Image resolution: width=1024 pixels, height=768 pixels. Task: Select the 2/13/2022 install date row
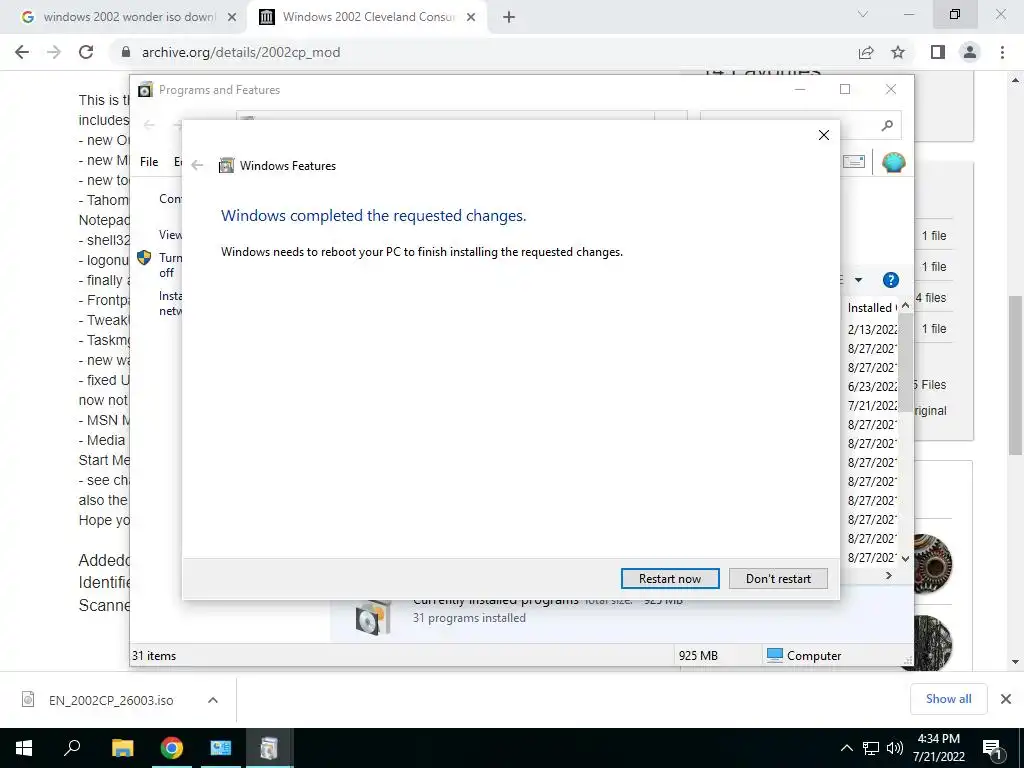(x=872, y=329)
